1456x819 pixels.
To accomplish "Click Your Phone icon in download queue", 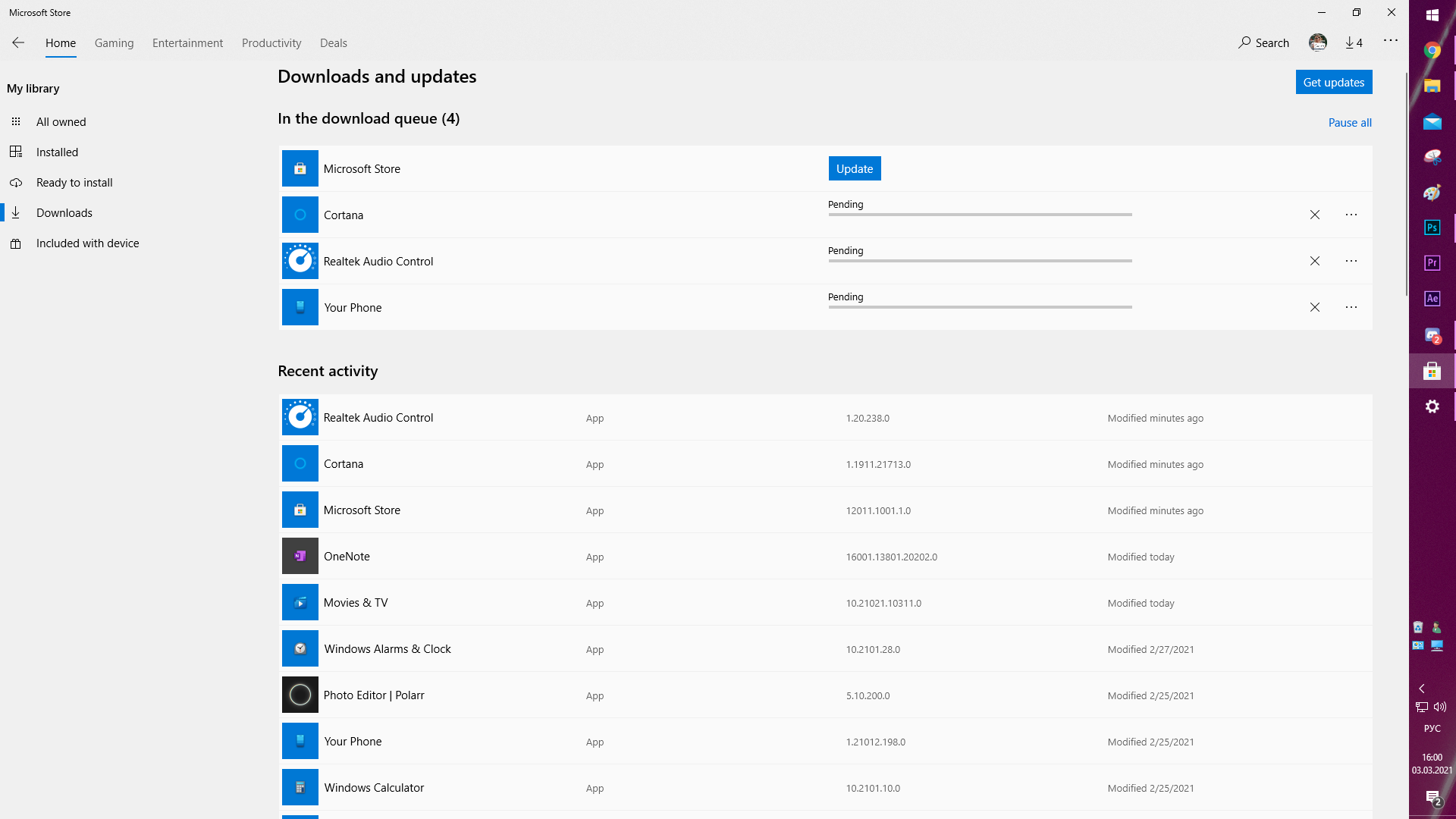I will (x=300, y=307).
